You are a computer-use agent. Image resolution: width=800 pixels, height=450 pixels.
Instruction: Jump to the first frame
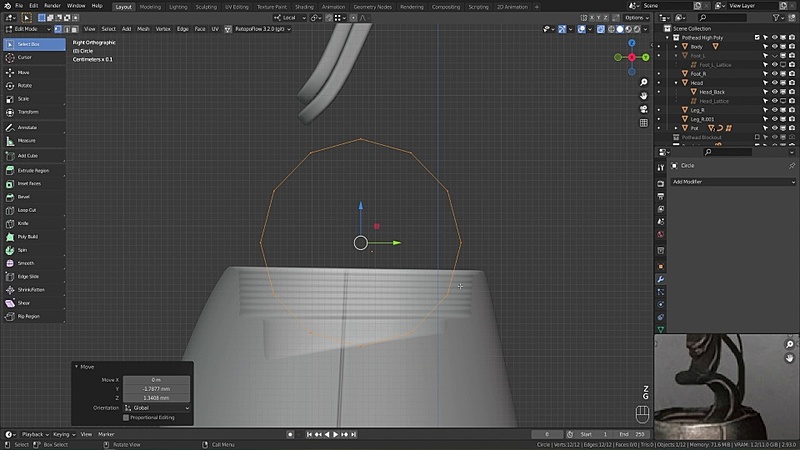309,434
